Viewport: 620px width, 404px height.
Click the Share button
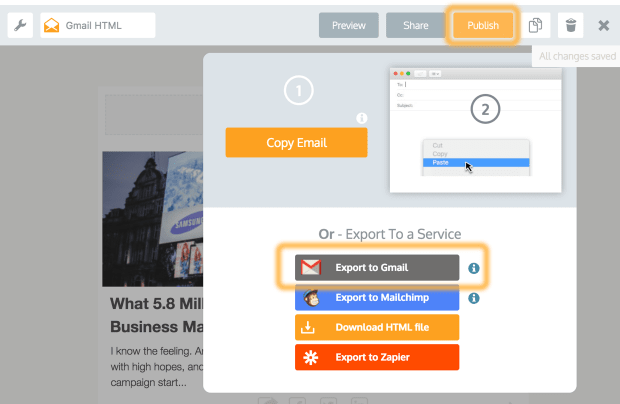click(x=416, y=25)
